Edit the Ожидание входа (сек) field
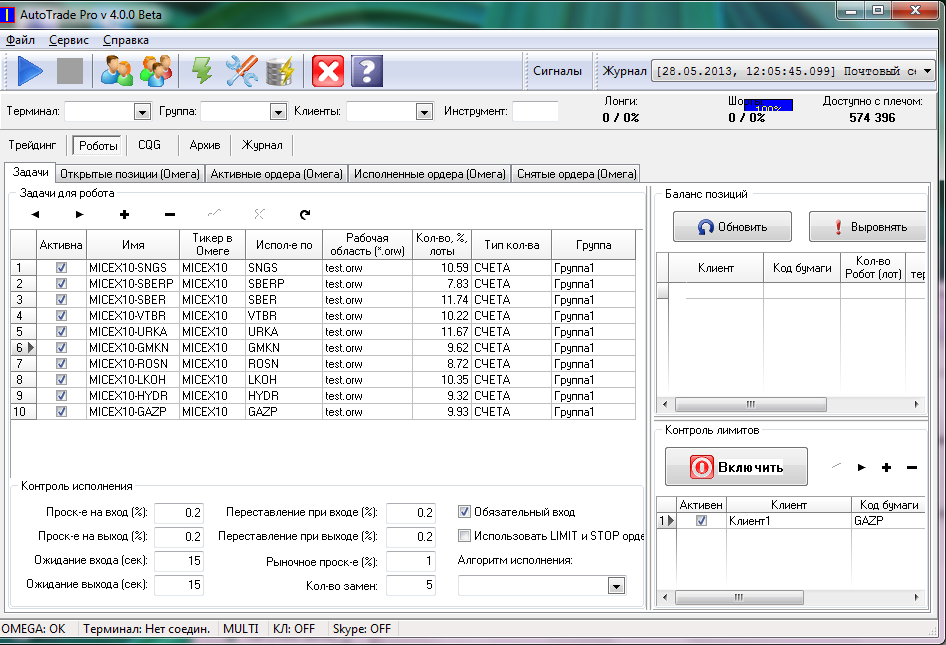The height and width of the screenshot is (645, 946). click(179, 561)
